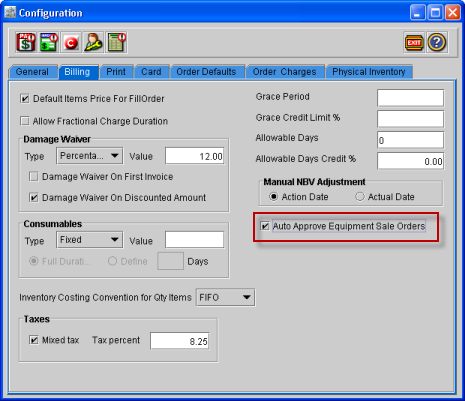Image resolution: width=465 pixels, height=401 pixels.
Task: Toggle the Mixed tax checkbox
Action: click(x=34, y=340)
